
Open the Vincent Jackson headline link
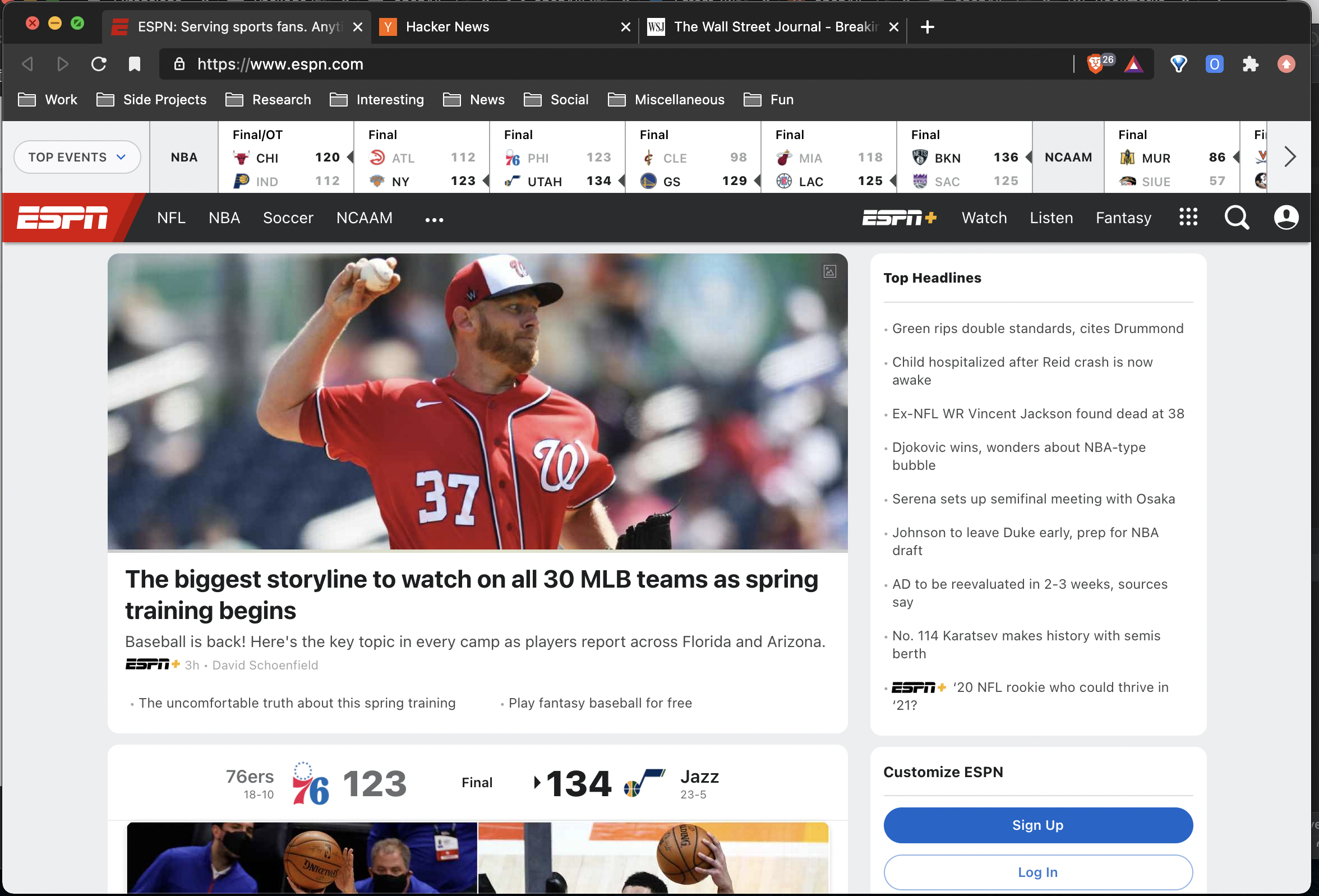(x=1037, y=414)
